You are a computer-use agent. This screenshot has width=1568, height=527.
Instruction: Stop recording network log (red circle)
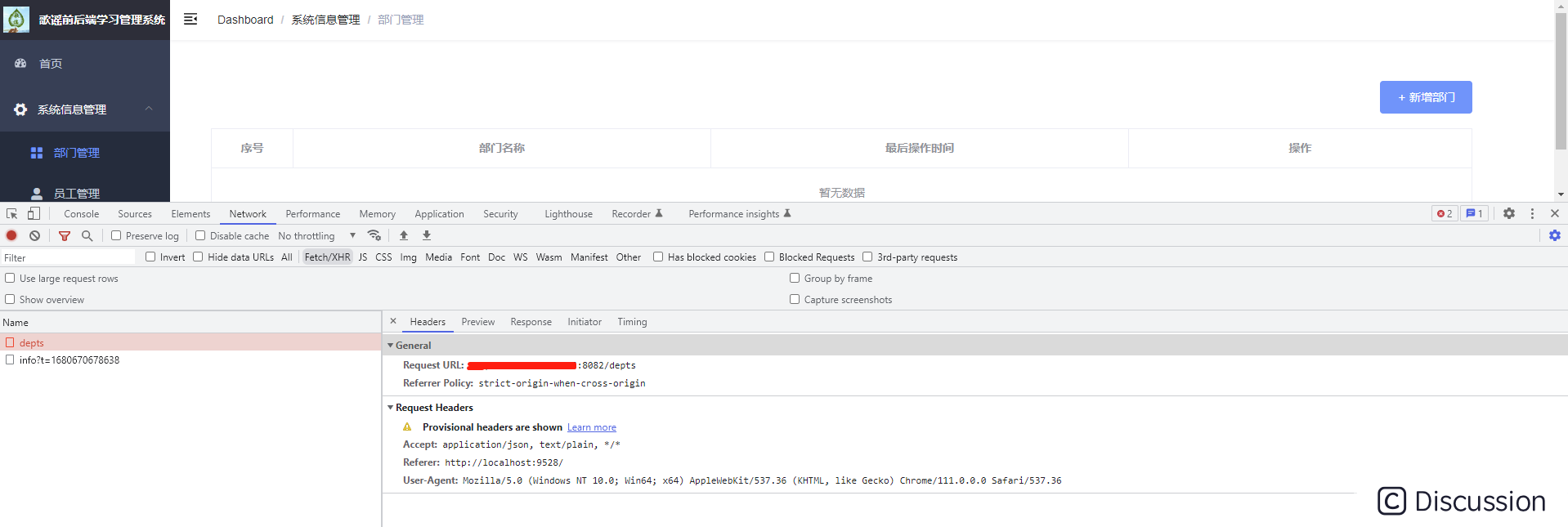click(x=11, y=235)
